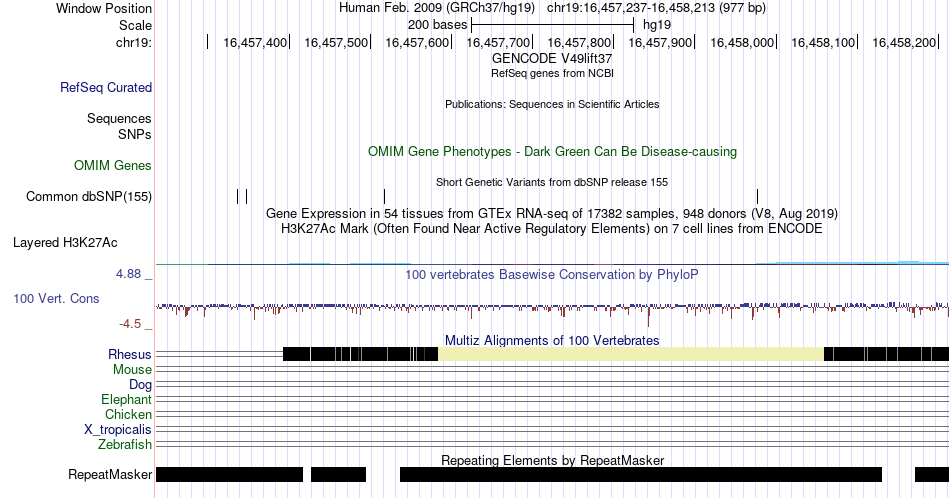The image size is (950, 498).
Task: Click the chr19:16,457,237-16,458,213 position text
Action: pyautogui.click(x=656, y=8)
